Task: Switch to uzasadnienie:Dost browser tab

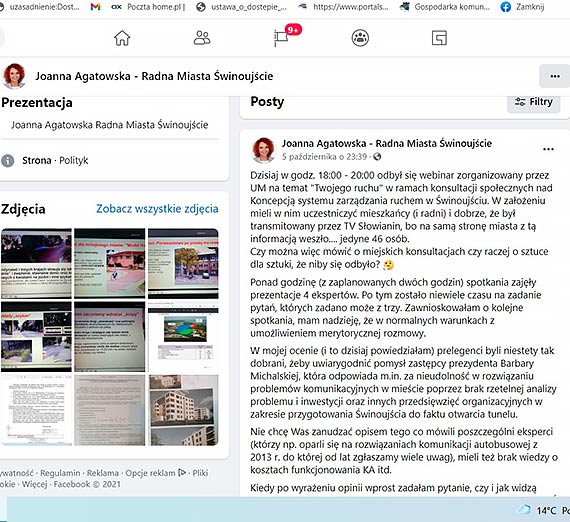Action: [x=40, y=7]
